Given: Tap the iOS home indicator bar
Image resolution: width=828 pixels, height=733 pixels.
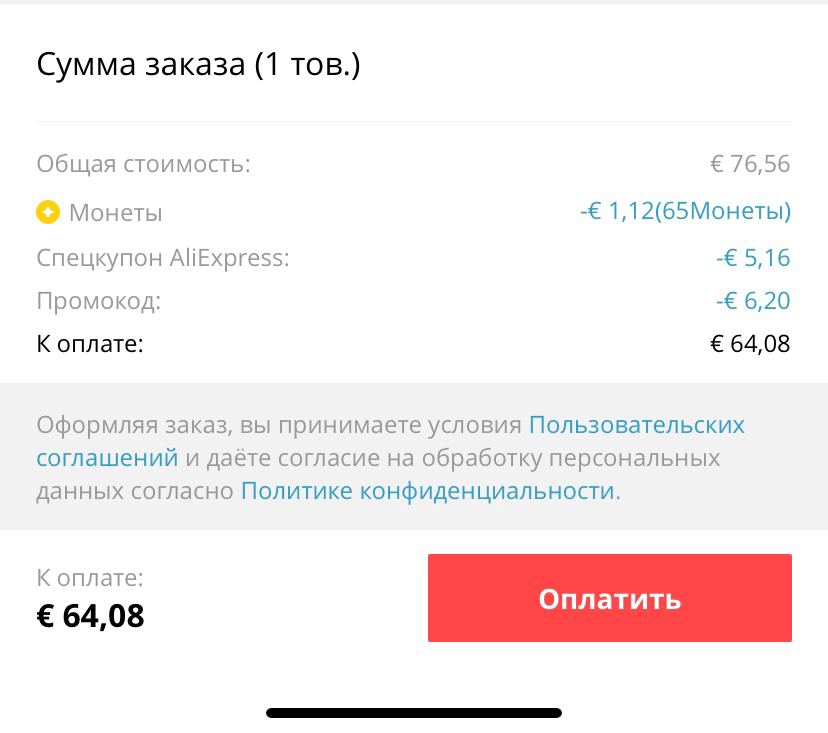Looking at the screenshot, I should pyautogui.click(x=414, y=713).
